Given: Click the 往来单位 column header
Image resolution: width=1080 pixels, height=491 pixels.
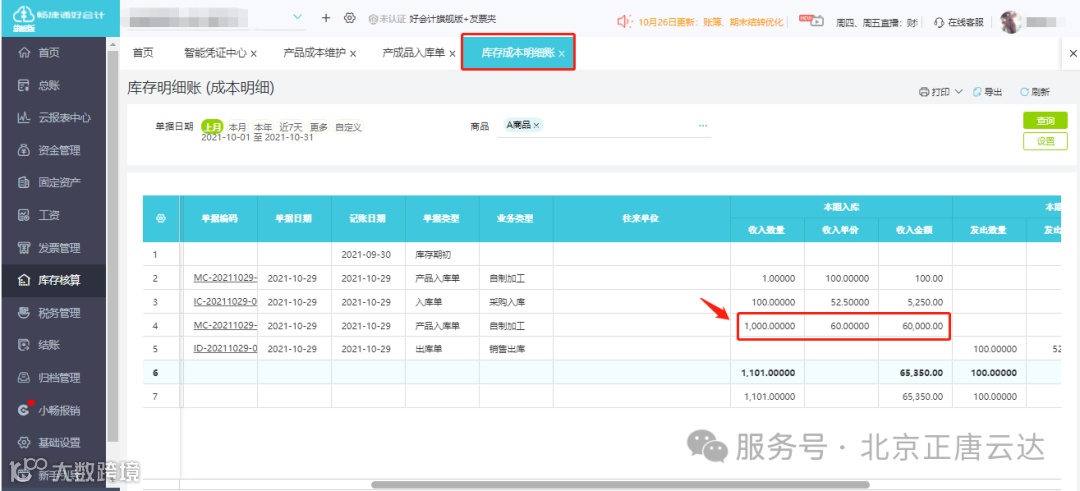Looking at the screenshot, I should [641, 218].
